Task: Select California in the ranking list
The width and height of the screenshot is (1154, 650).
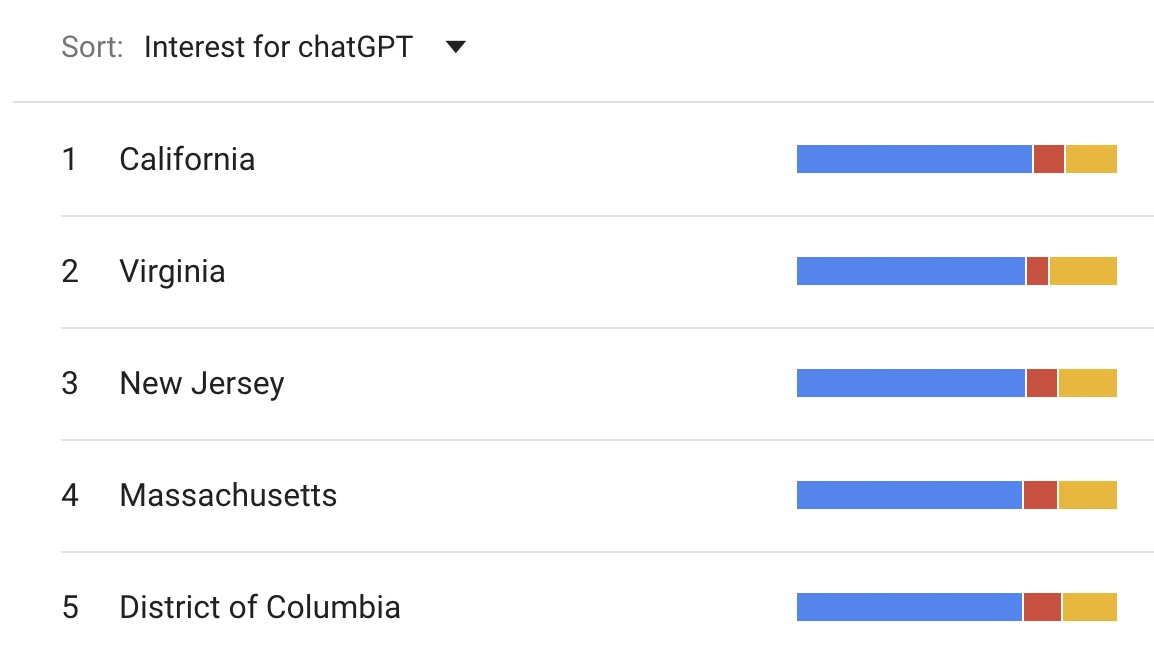Action: coord(187,159)
